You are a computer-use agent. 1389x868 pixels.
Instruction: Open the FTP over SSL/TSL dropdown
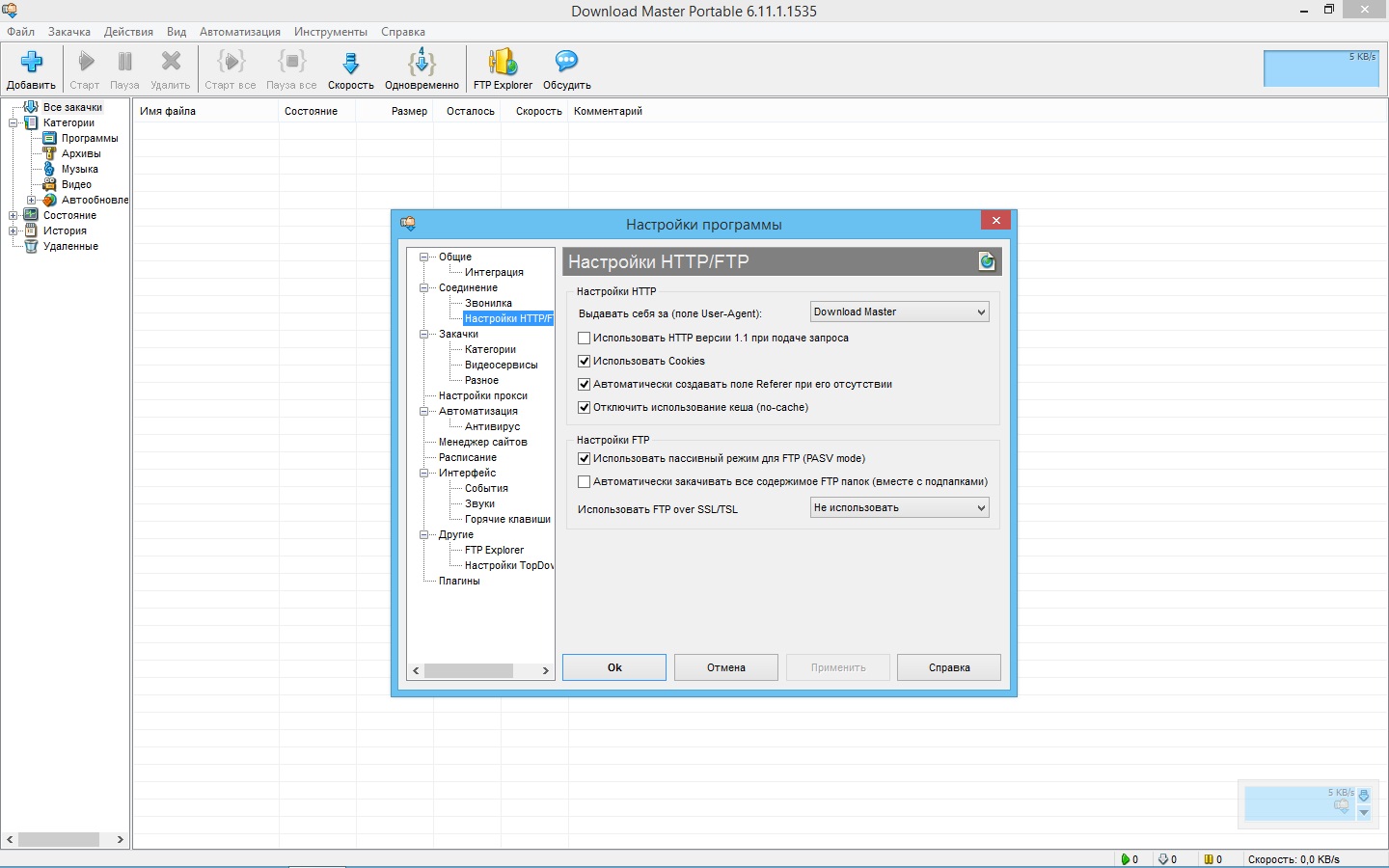point(900,507)
